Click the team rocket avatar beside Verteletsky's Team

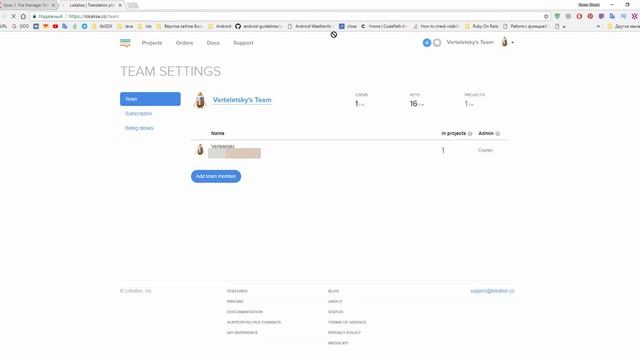click(x=200, y=100)
